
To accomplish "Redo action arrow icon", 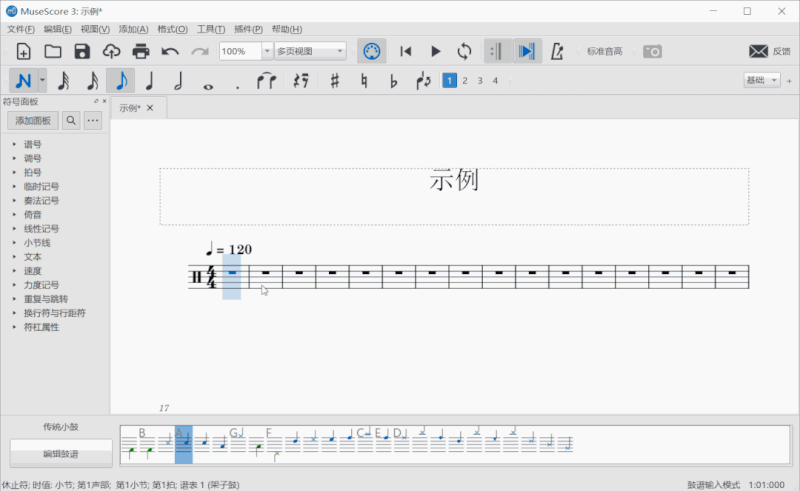I will click(x=199, y=52).
